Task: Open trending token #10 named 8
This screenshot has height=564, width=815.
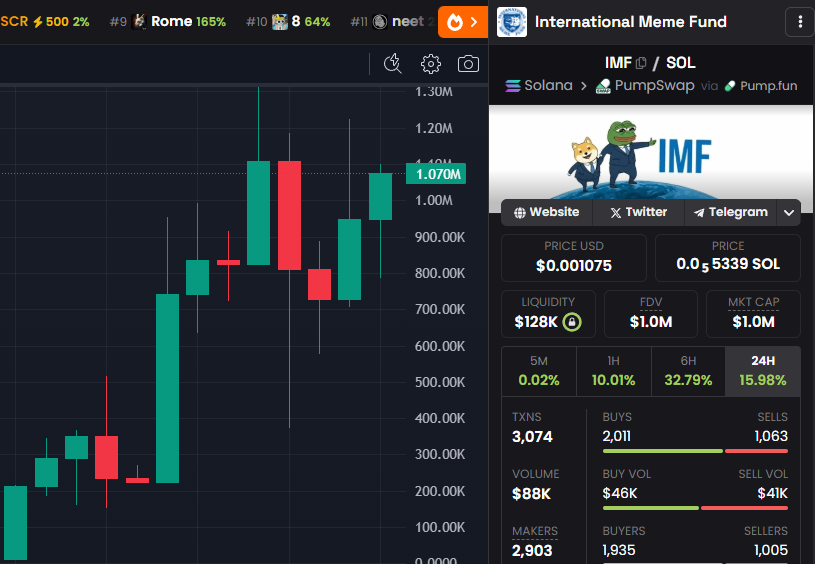Action: pyautogui.click(x=288, y=22)
